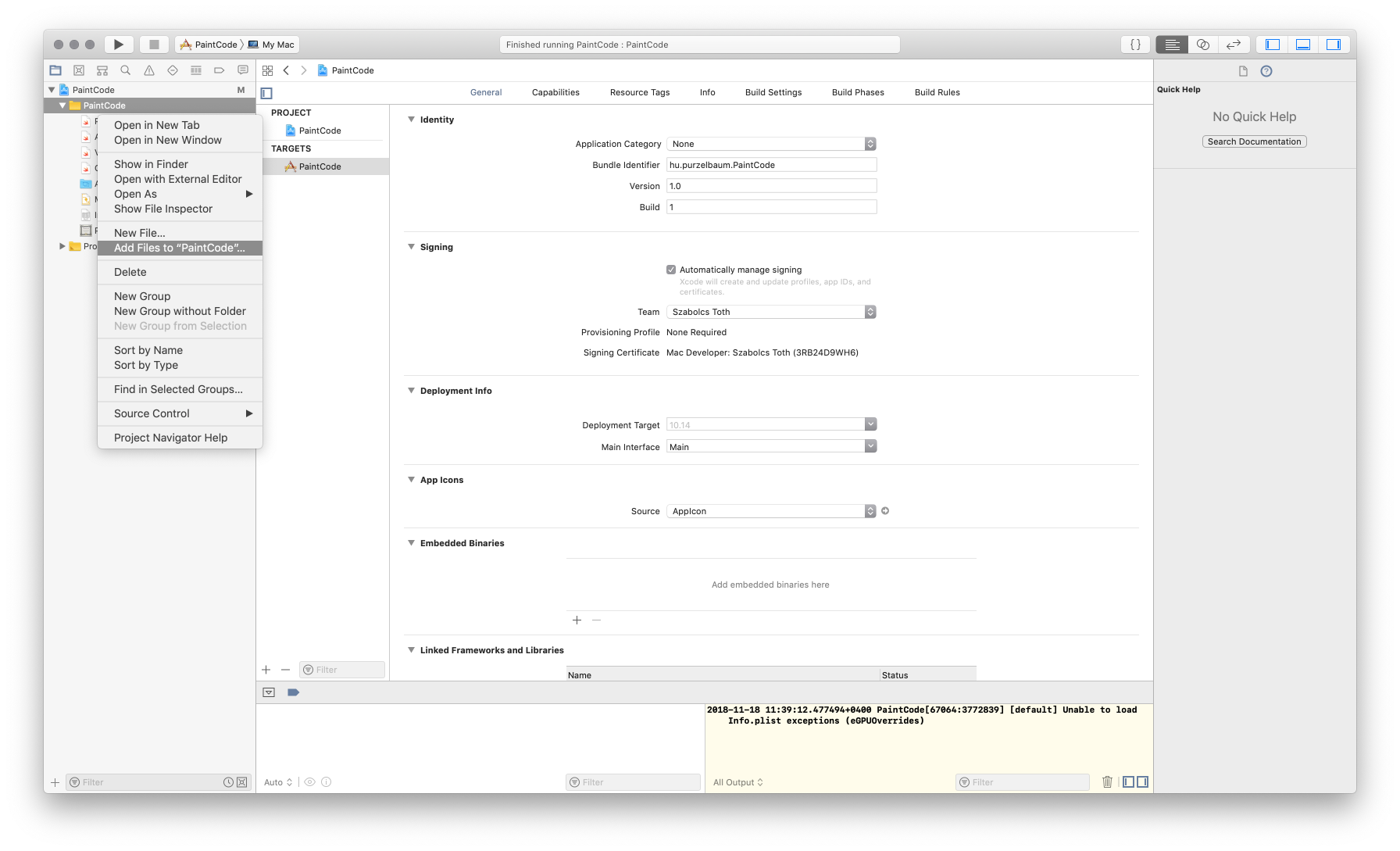Open the debug navigator icon
The width and height of the screenshot is (1400, 851).
[x=196, y=70]
